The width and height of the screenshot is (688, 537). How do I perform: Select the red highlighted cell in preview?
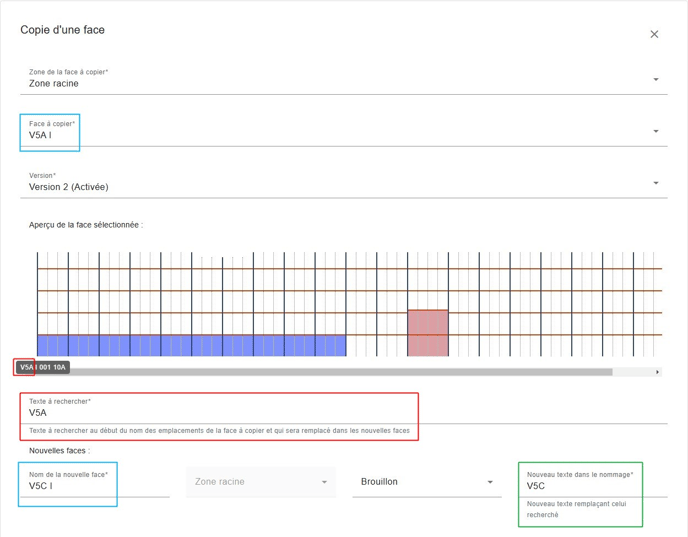[427, 333]
